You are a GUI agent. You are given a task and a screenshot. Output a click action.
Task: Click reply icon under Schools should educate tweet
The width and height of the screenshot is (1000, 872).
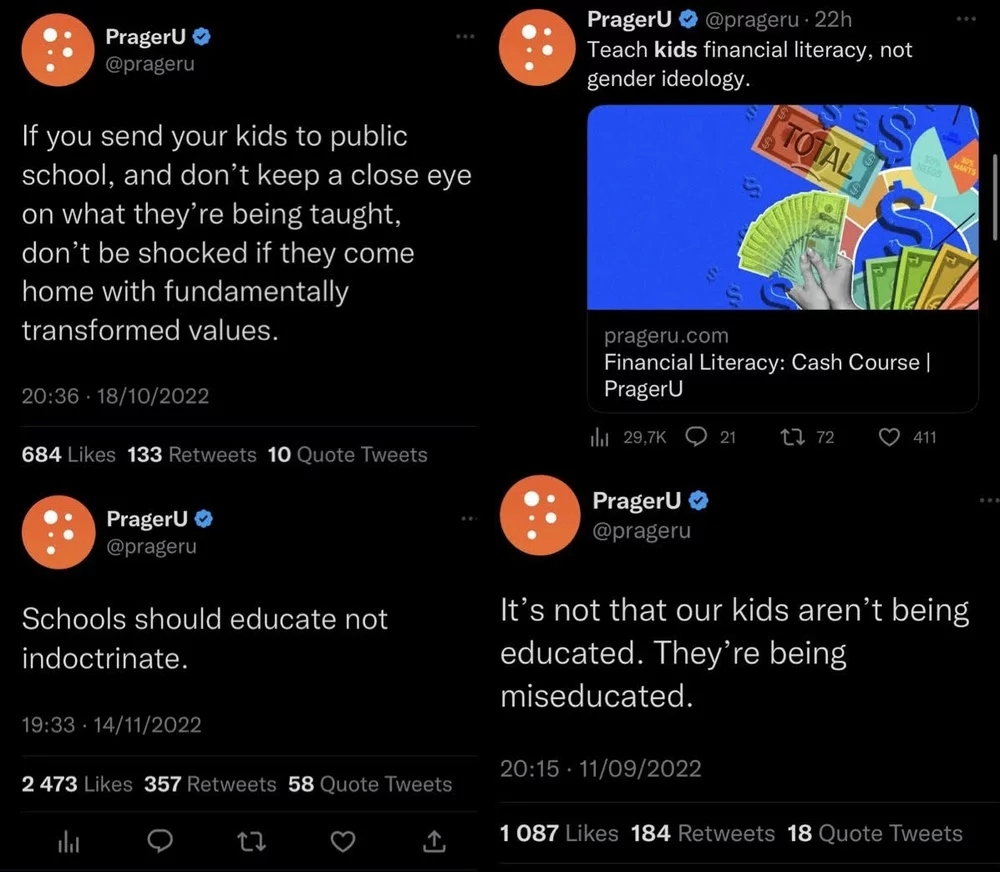pos(160,842)
